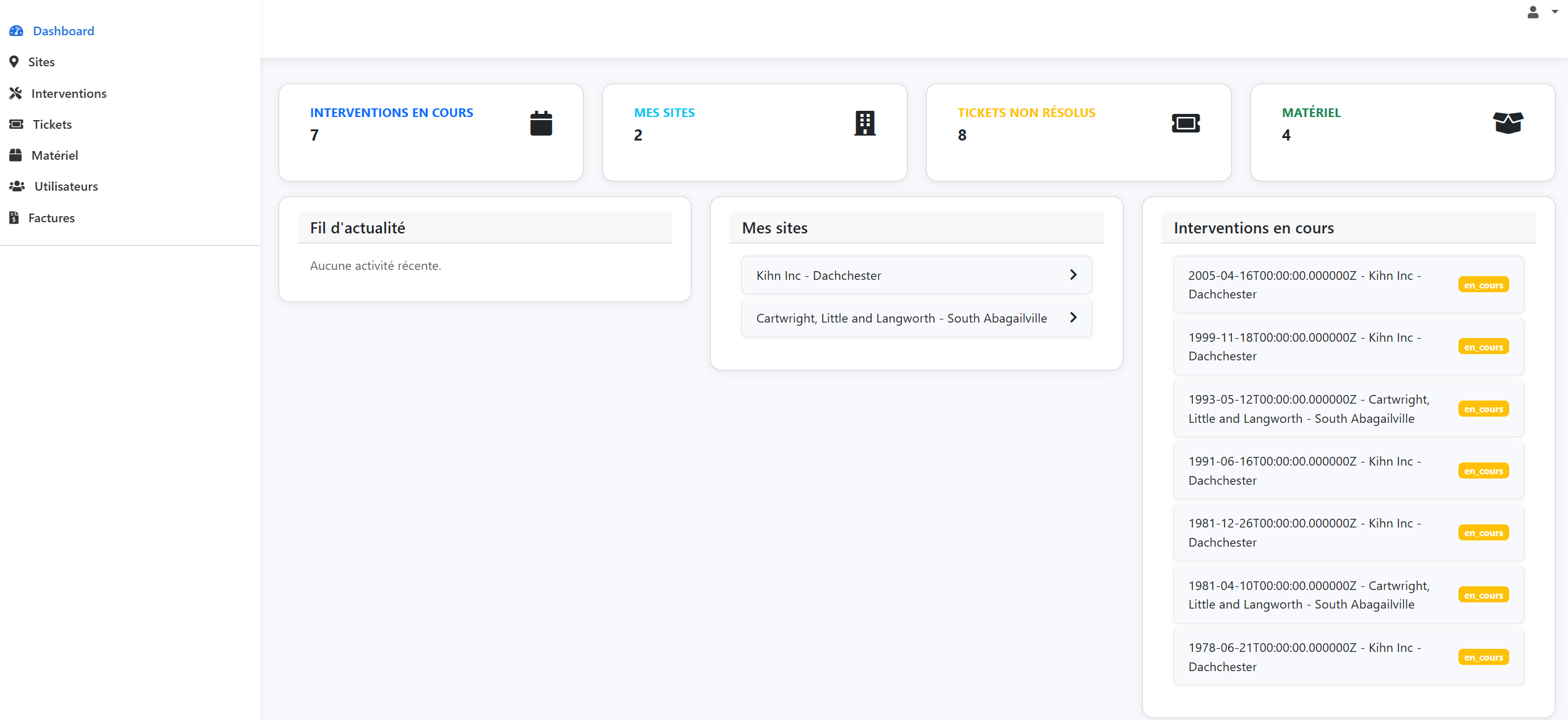This screenshot has width=1568, height=720.
Task: Select Tickets in the sidebar menu
Action: click(52, 124)
